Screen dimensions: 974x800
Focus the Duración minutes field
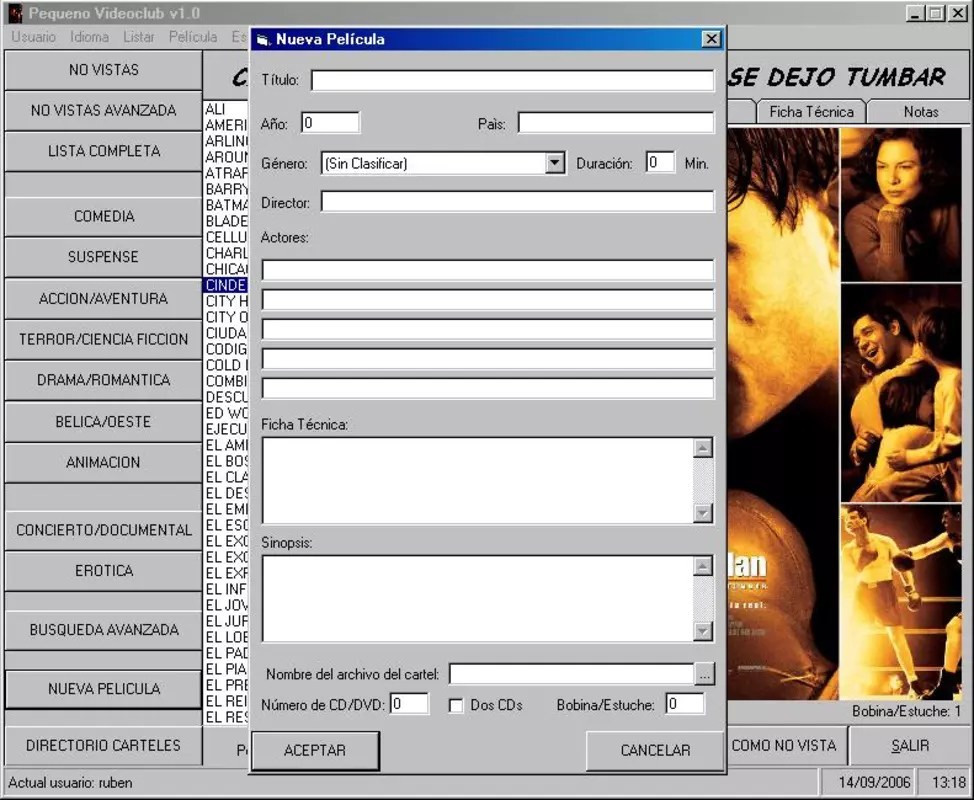point(660,162)
